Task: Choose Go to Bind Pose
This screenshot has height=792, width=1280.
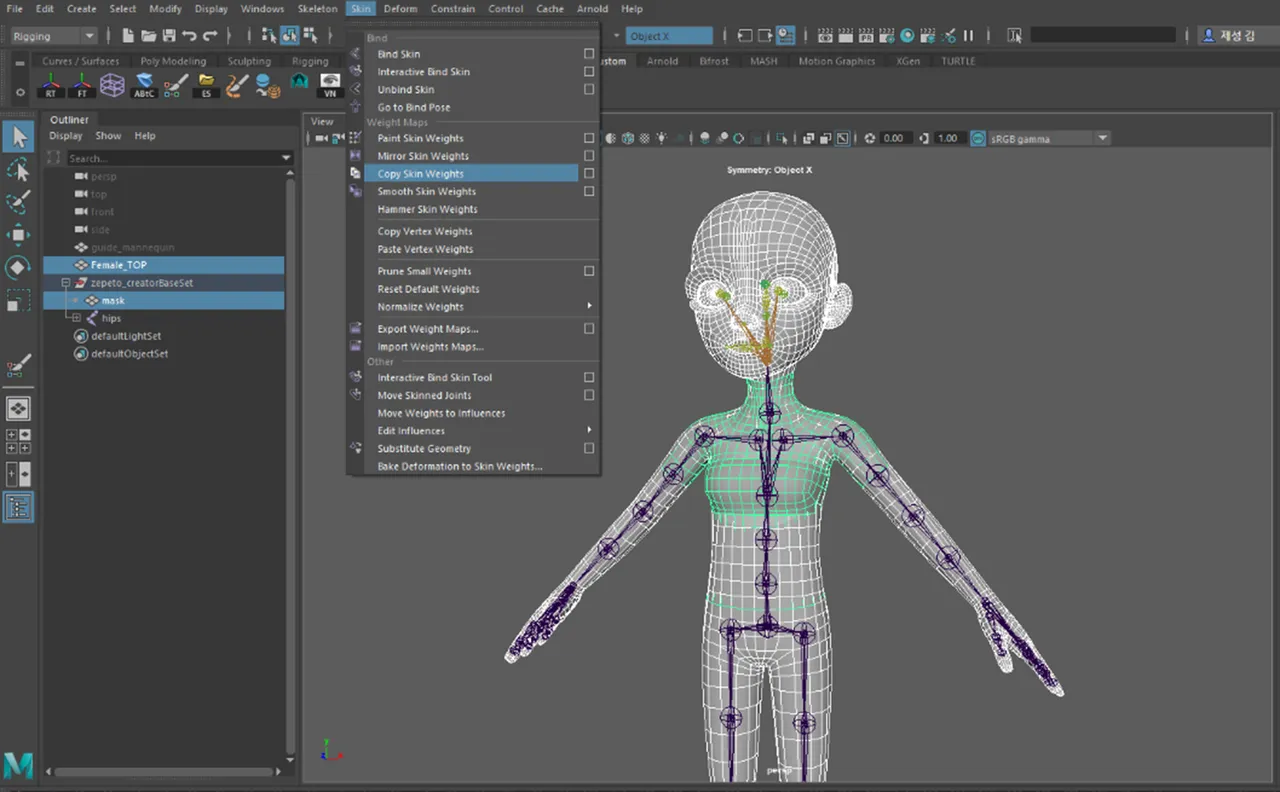Action: point(413,107)
